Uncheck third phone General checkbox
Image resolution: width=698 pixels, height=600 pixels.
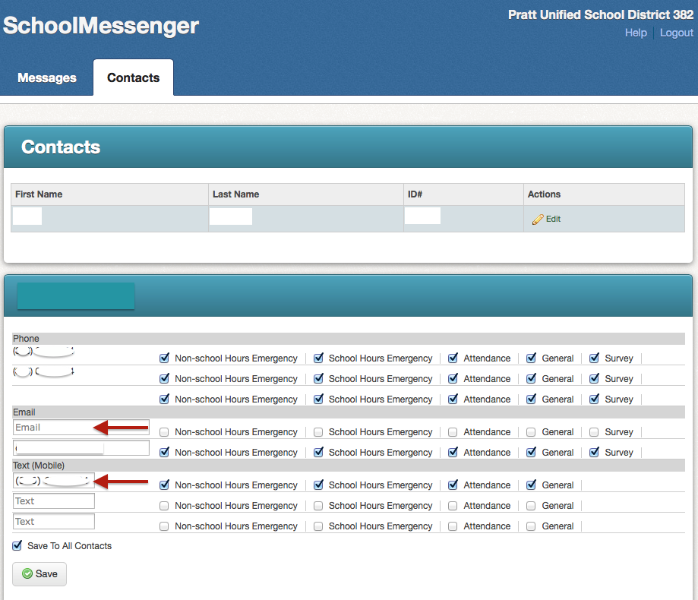pyautogui.click(x=531, y=399)
